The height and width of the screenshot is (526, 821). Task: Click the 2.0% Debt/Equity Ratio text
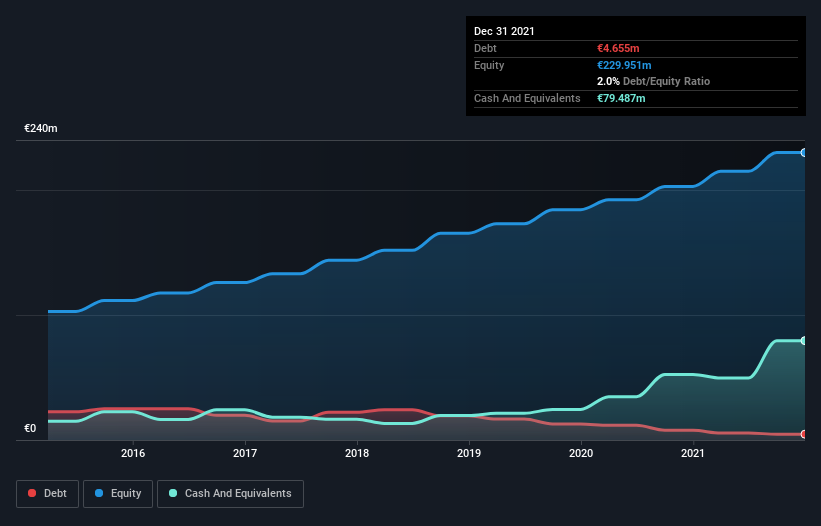point(653,82)
